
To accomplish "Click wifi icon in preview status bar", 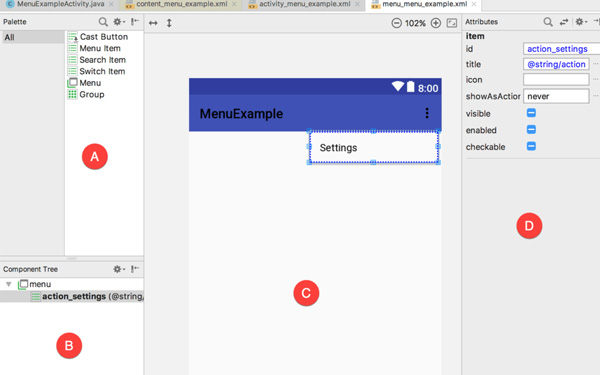I will point(398,86).
